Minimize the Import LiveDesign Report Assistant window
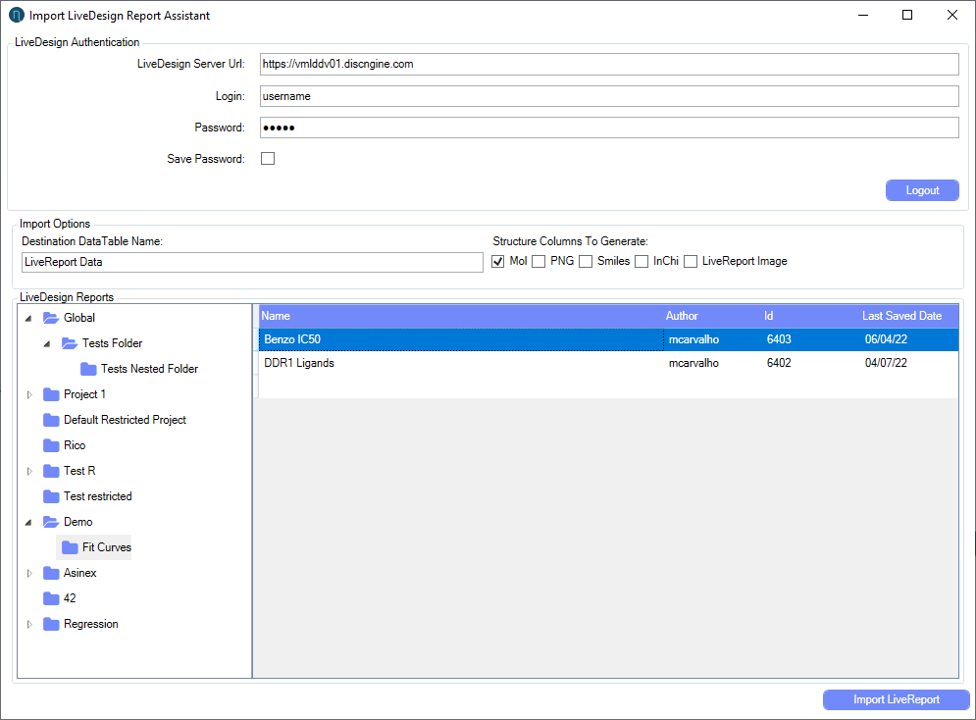Viewport: 976px width, 720px height. 863,15
